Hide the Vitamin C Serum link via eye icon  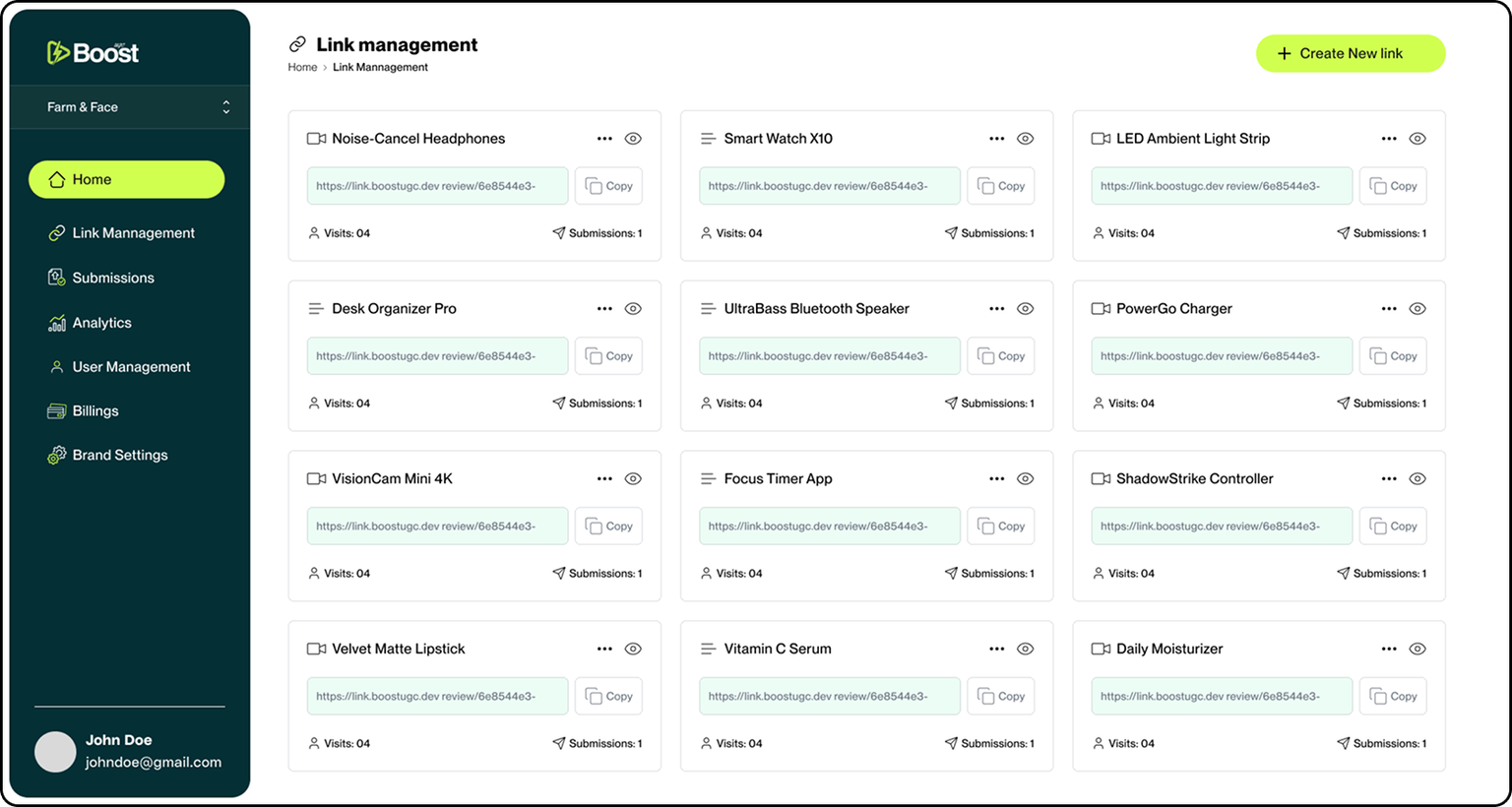tap(1025, 650)
